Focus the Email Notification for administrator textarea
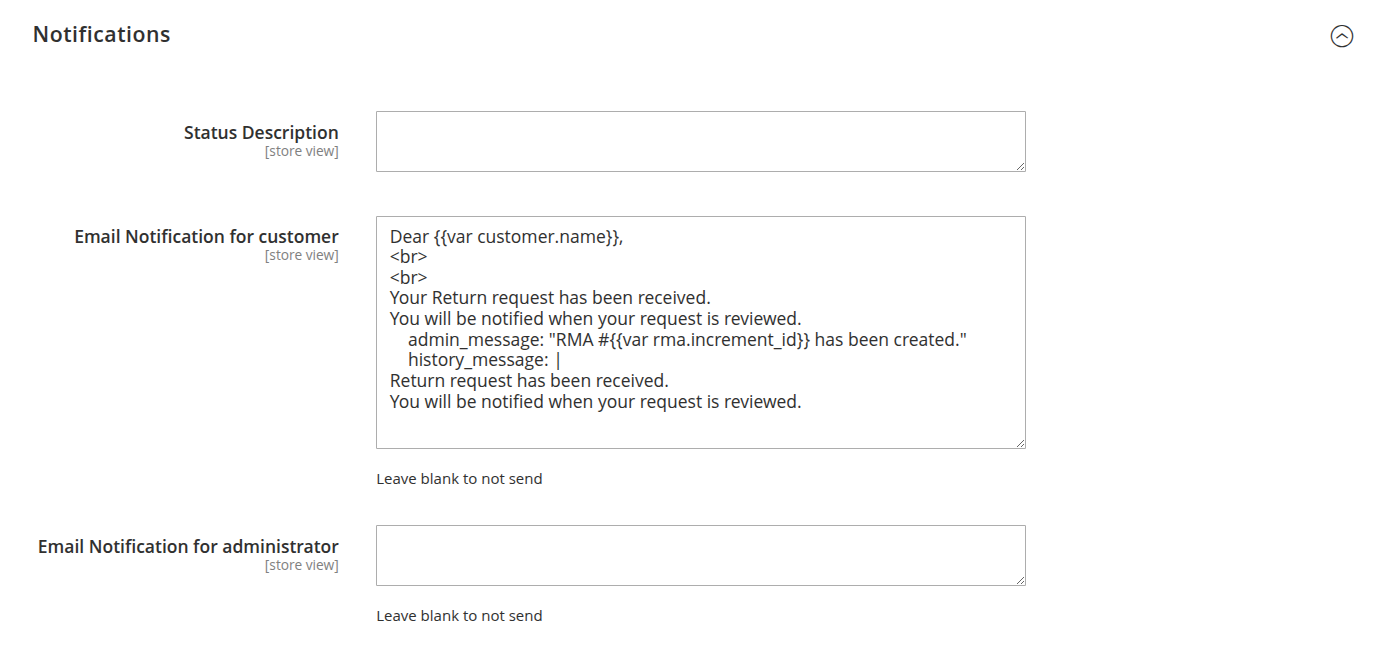Screen dimensions: 1393x648 tap(700, 555)
